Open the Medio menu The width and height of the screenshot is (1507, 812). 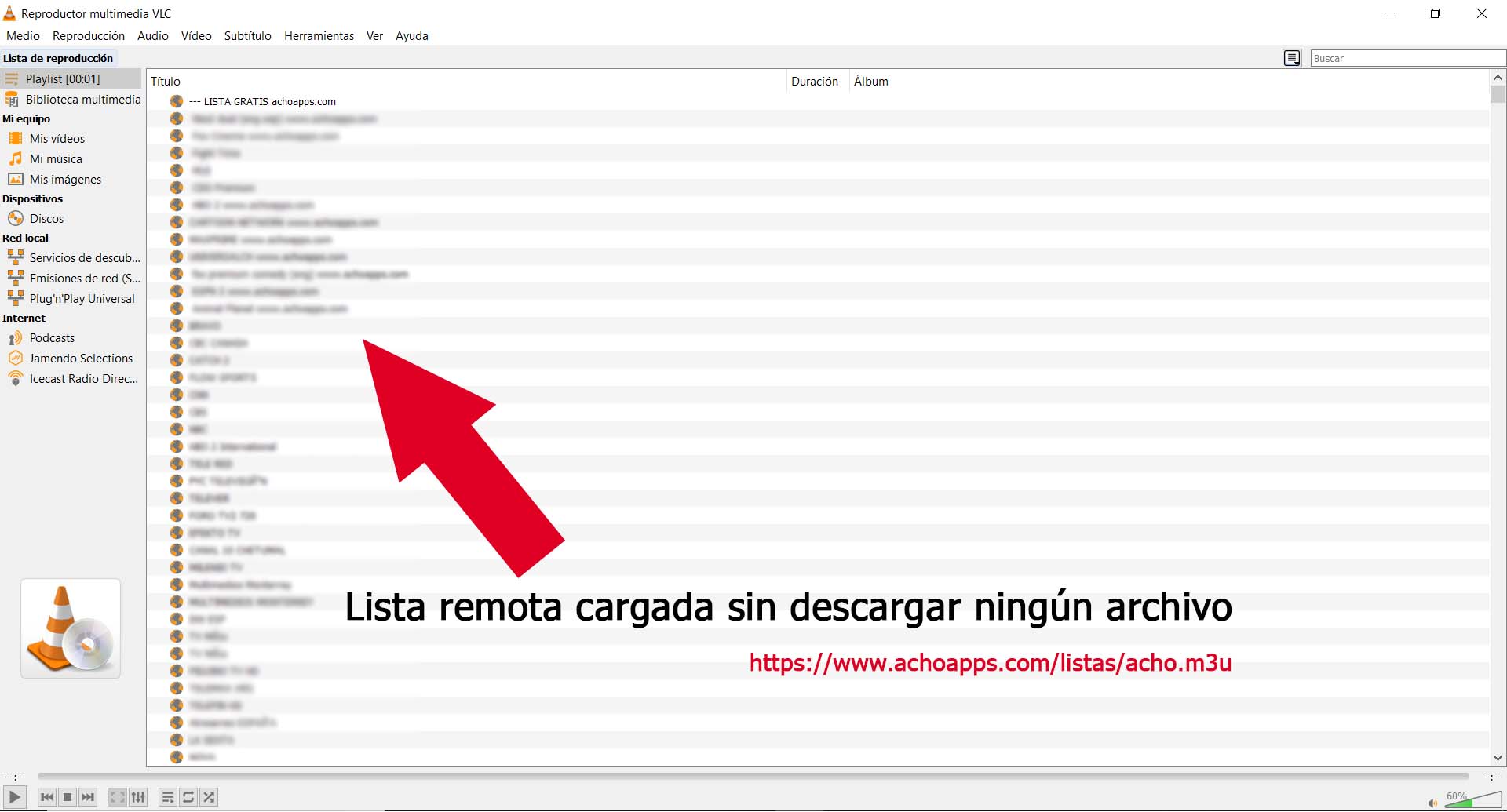point(23,36)
